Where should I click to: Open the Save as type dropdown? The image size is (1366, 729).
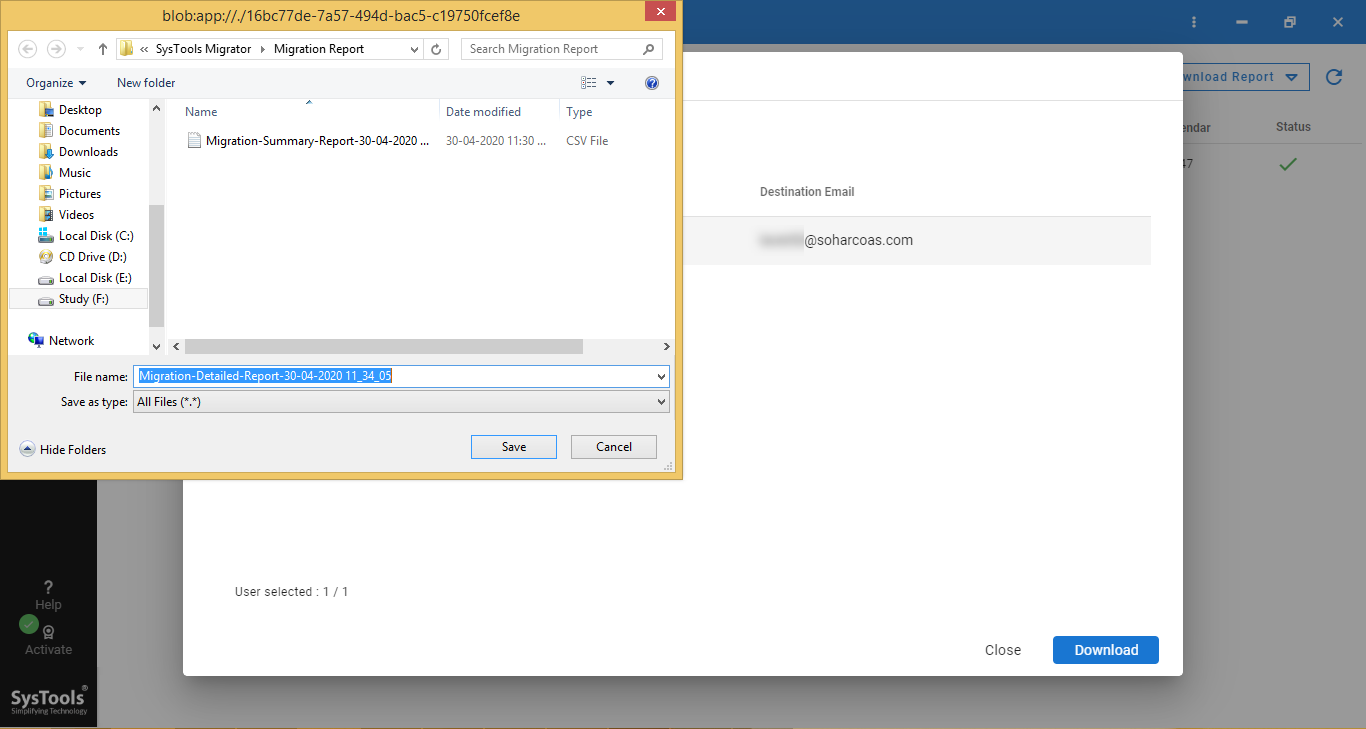(401, 402)
